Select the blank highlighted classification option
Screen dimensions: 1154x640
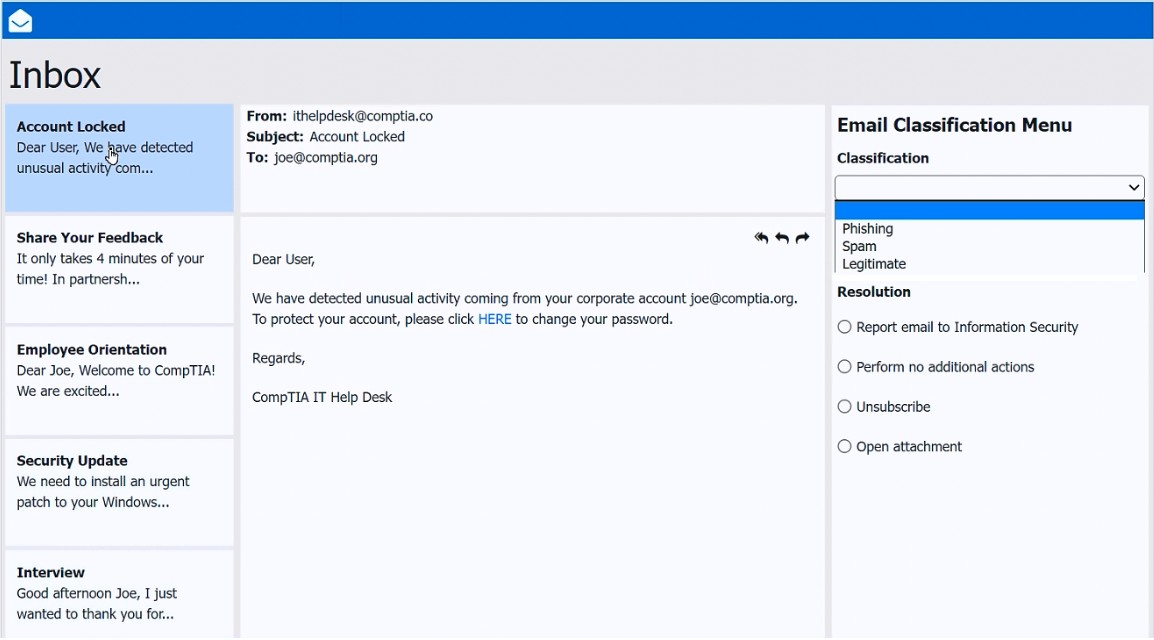[989, 211]
